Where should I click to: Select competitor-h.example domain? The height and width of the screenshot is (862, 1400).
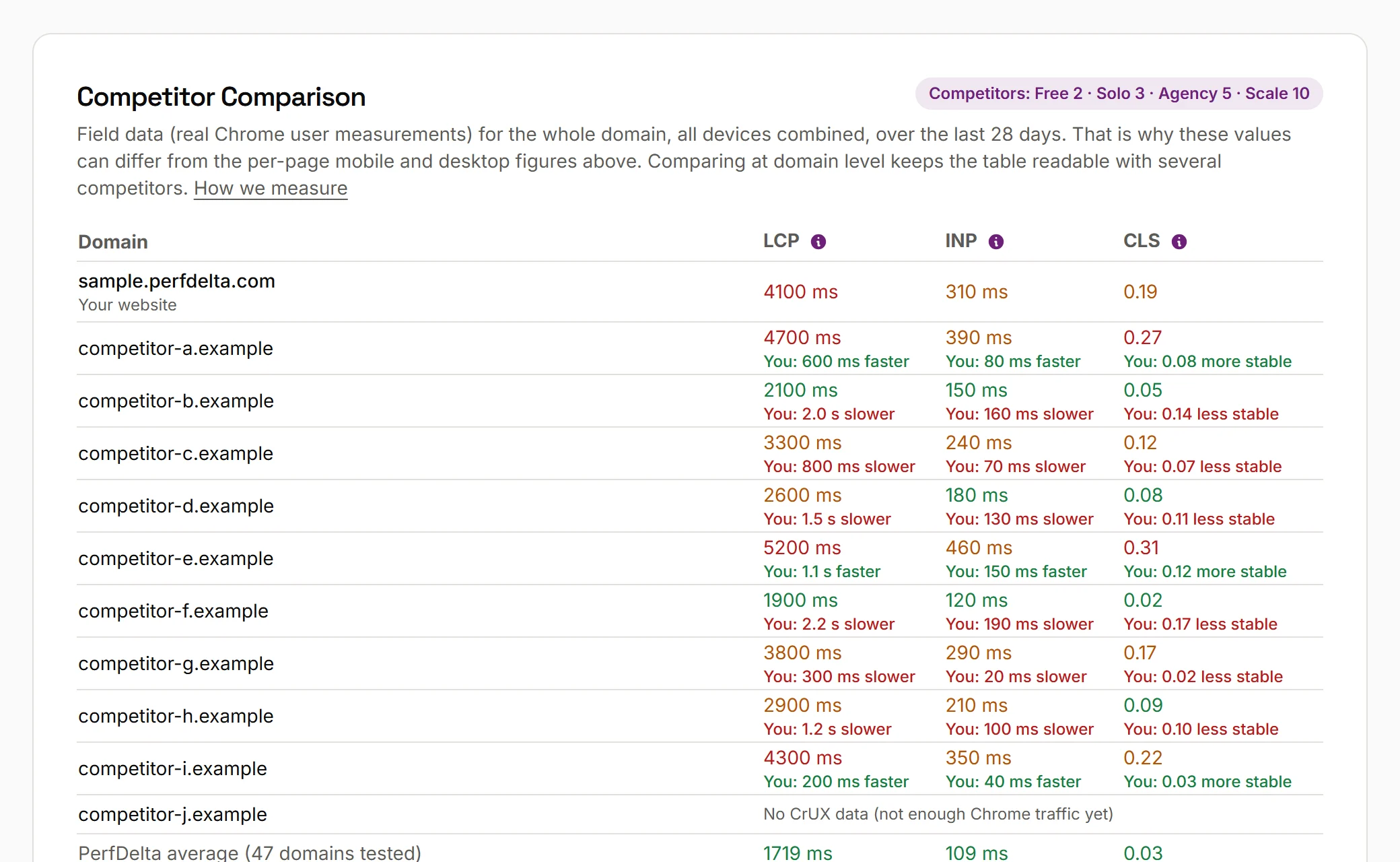(176, 716)
